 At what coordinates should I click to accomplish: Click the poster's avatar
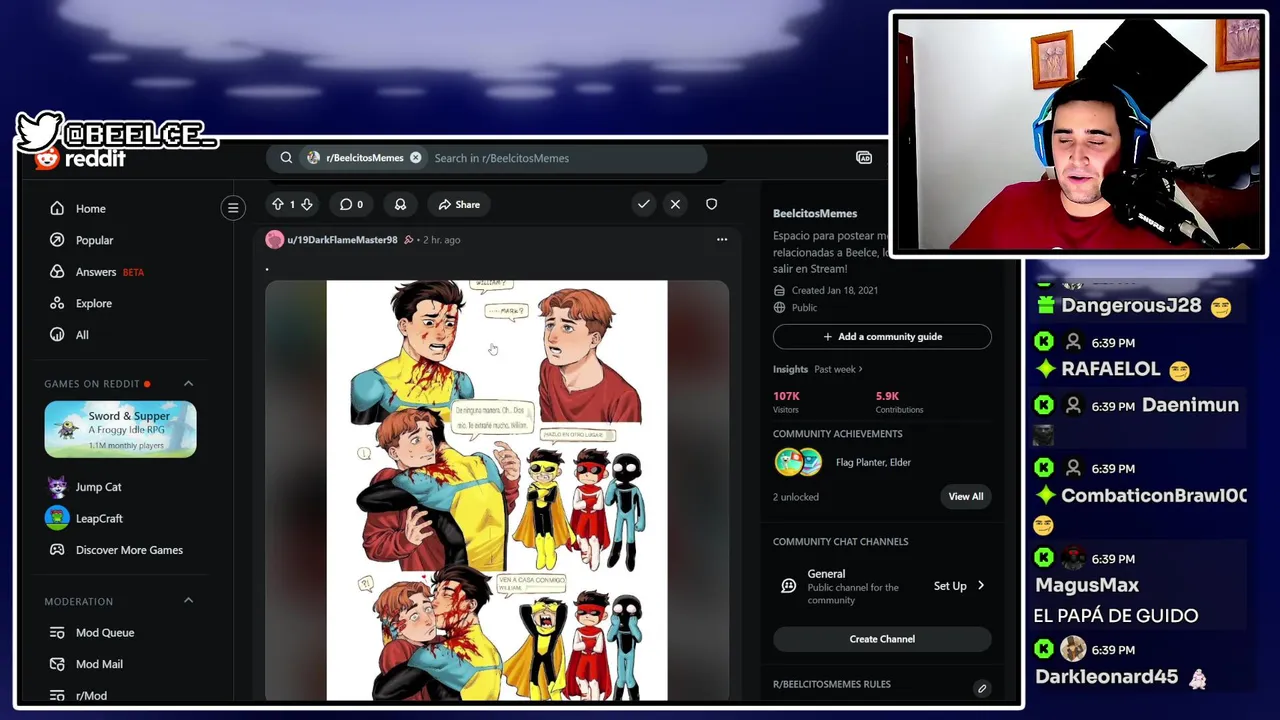point(274,240)
